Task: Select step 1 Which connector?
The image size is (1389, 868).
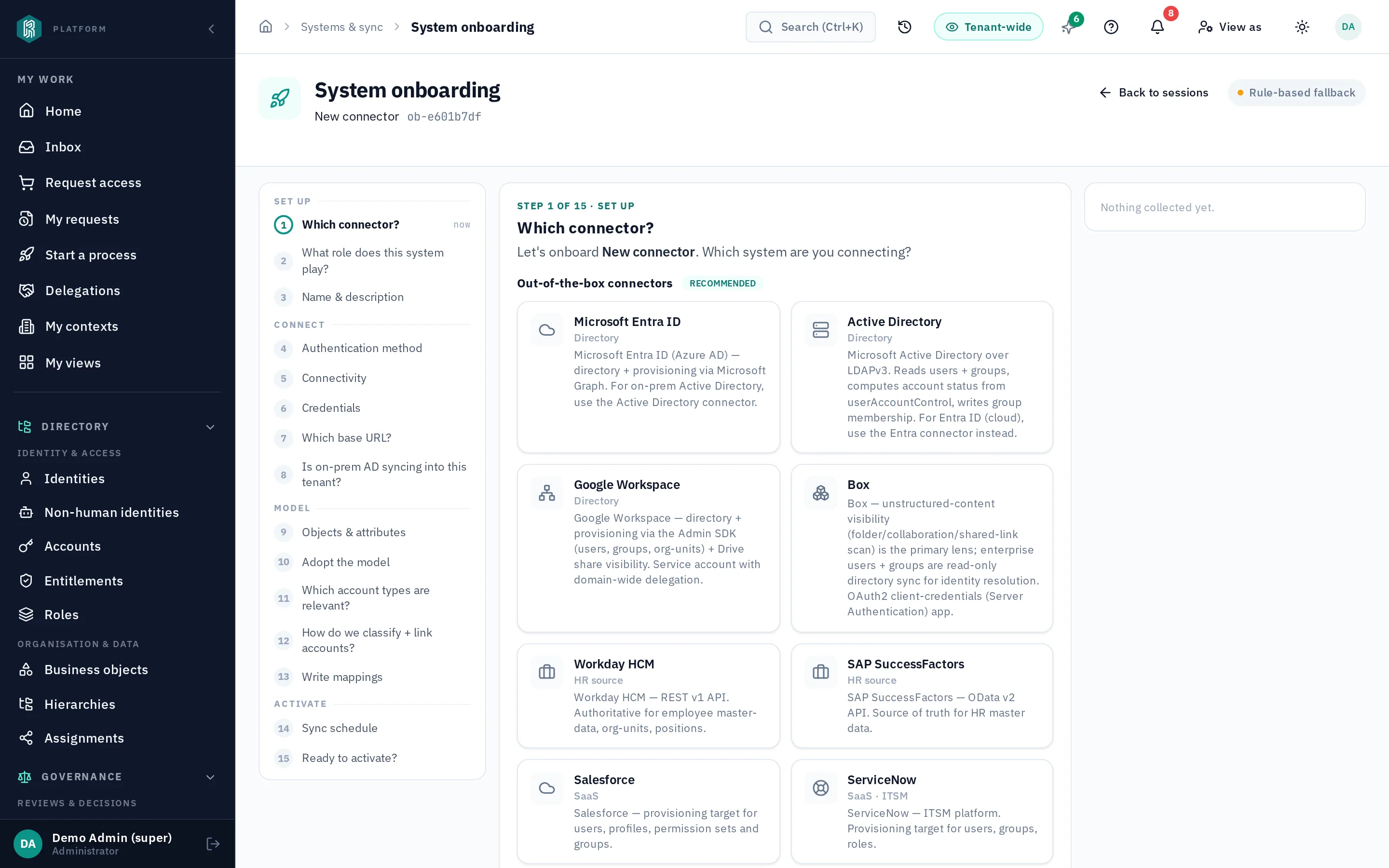Action: (372, 224)
